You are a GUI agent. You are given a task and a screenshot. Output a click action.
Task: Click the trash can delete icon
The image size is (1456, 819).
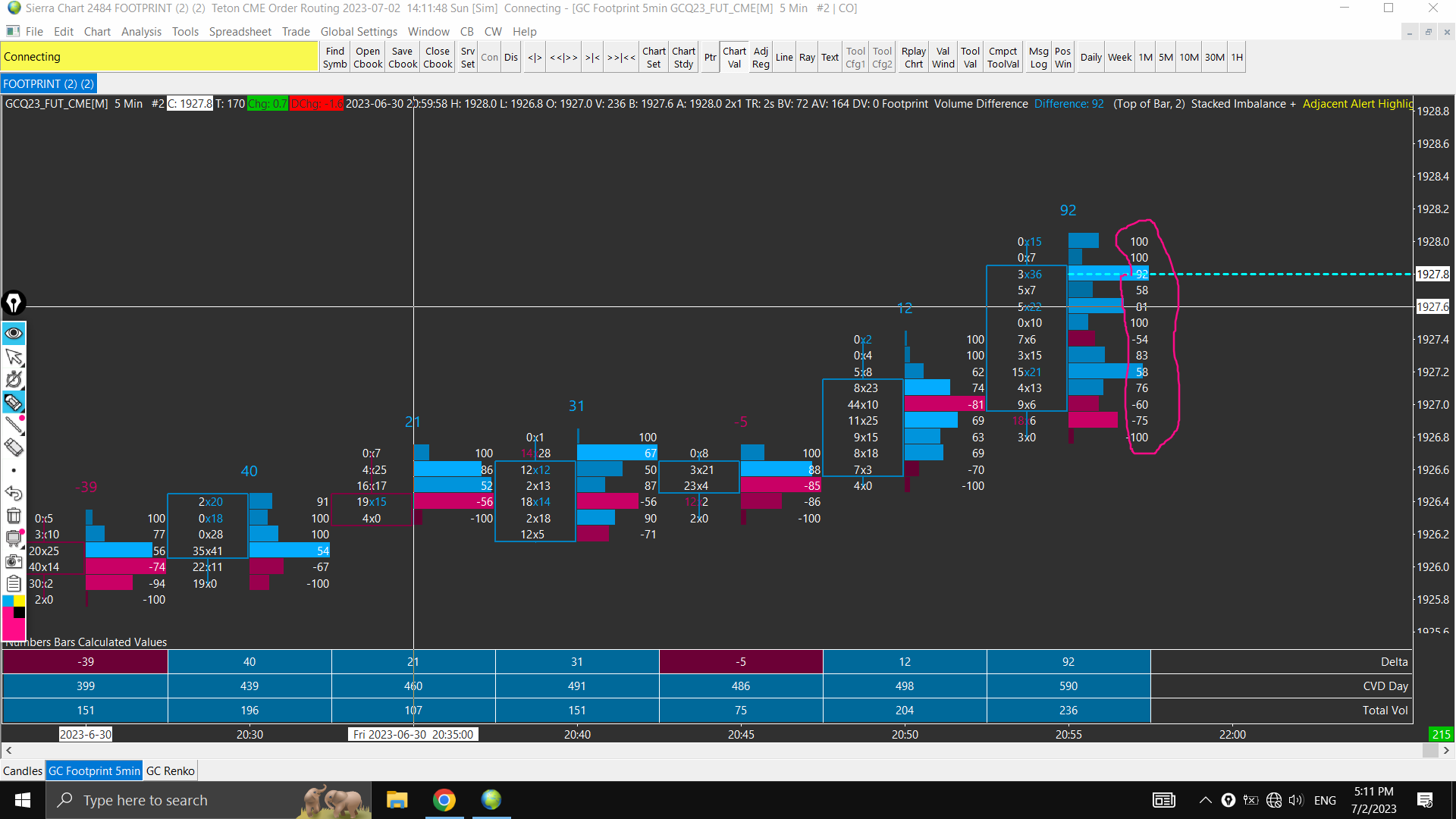14,516
